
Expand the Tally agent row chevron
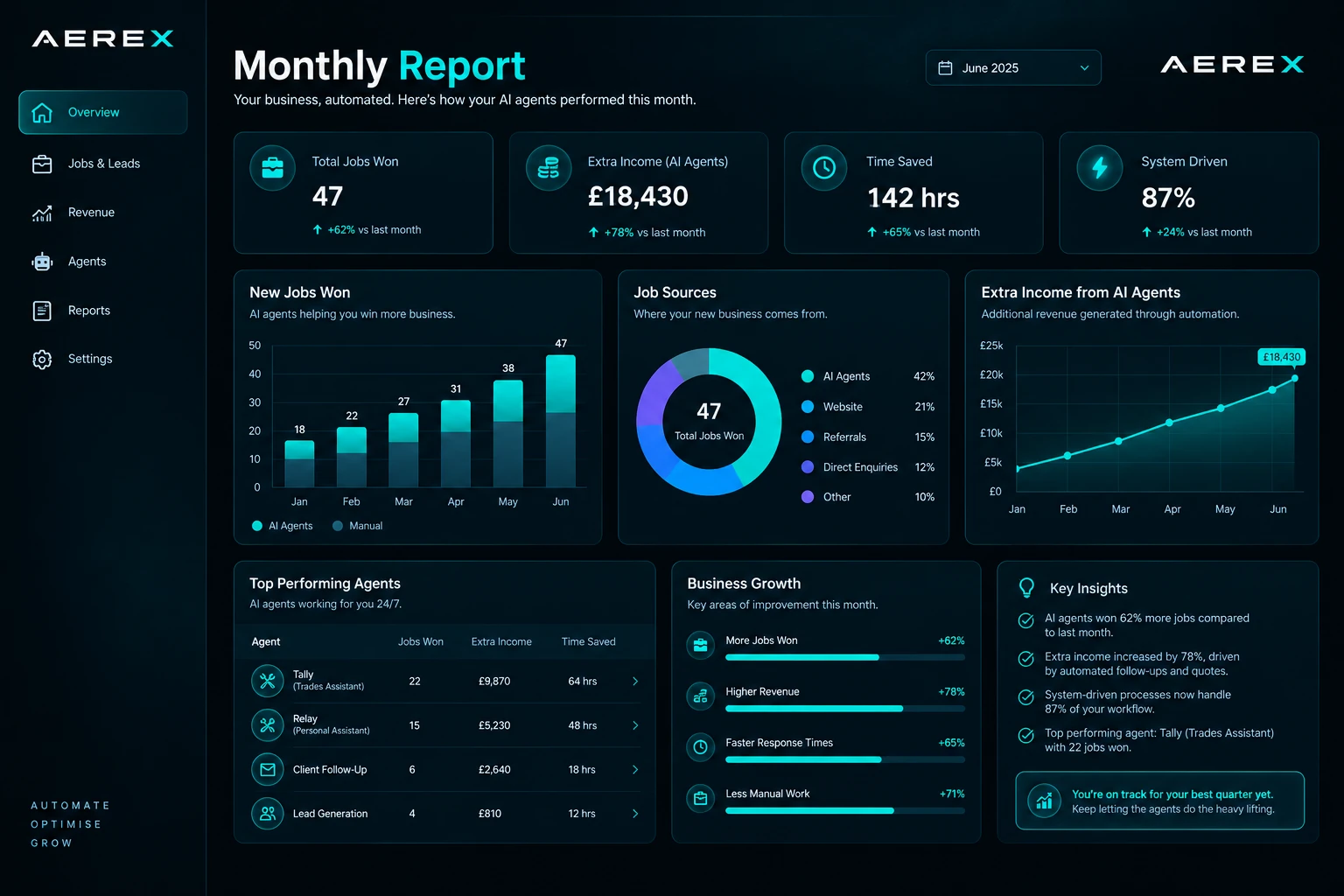point(635,681)
